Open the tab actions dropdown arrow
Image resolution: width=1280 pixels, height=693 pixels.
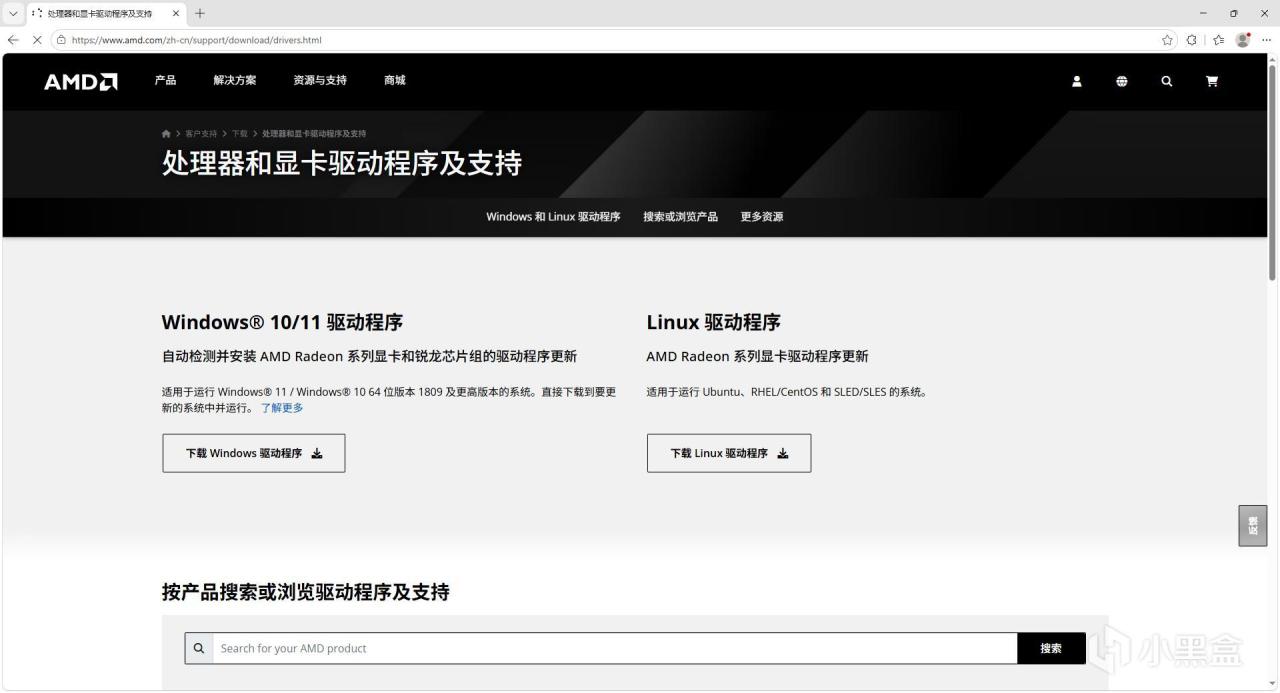click(x=13, y=13)
